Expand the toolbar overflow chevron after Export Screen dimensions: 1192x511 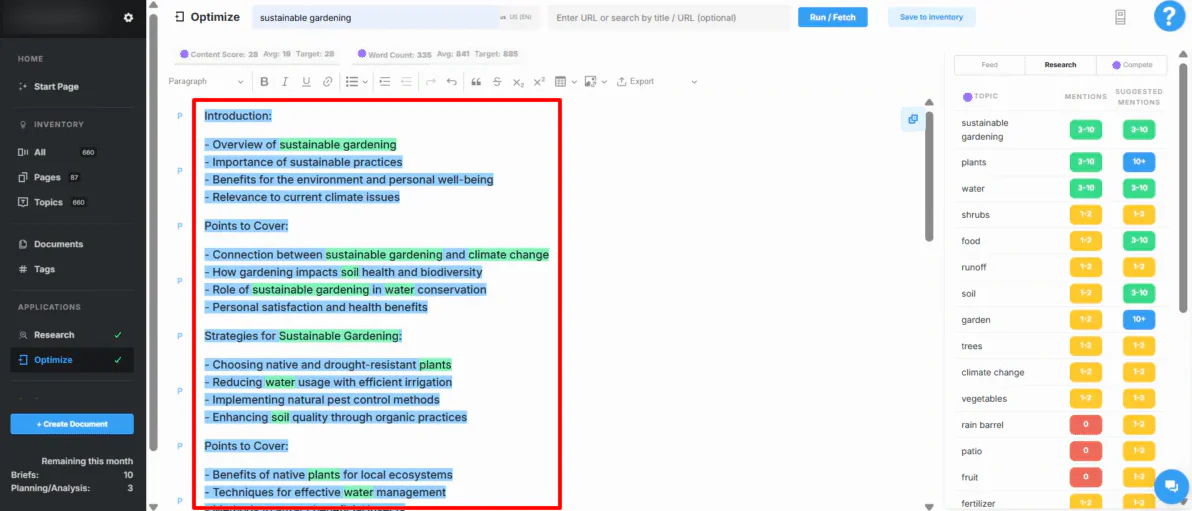point(694,81)
